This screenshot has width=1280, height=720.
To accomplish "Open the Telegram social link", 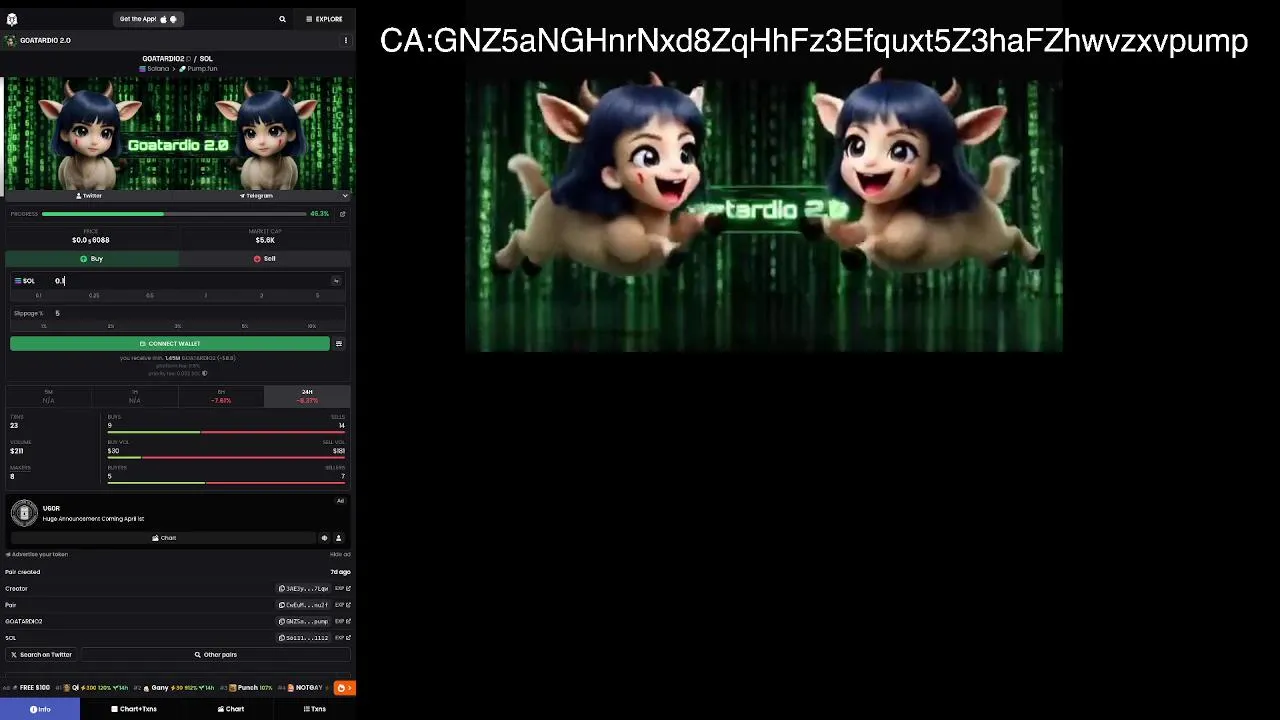I will click(x=256, y=196).
